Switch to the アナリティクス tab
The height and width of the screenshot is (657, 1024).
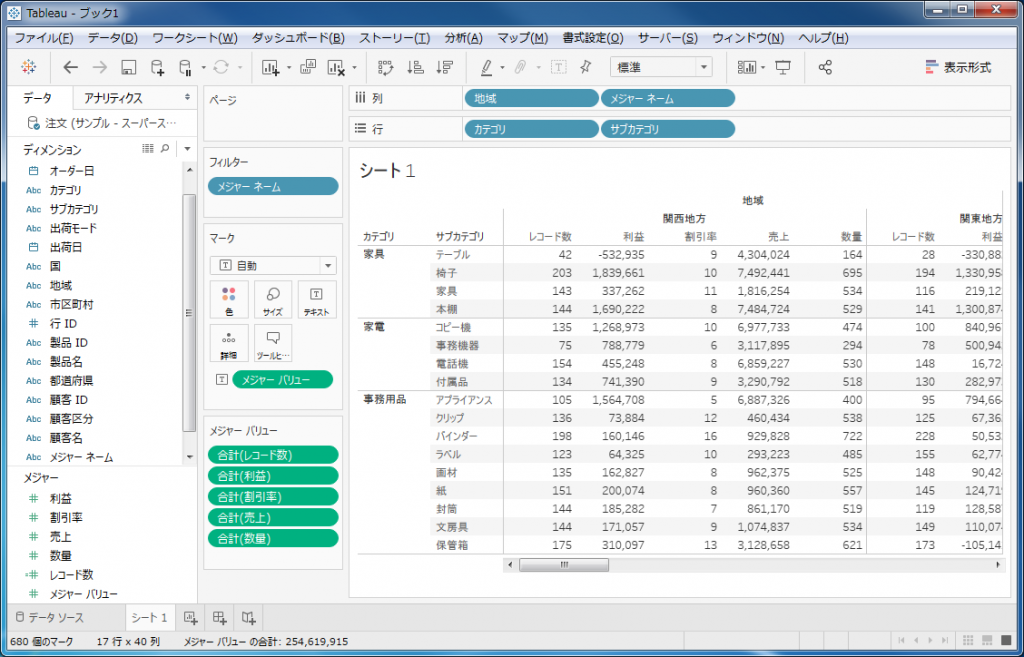pyautogui.click(x=113, y=98)
